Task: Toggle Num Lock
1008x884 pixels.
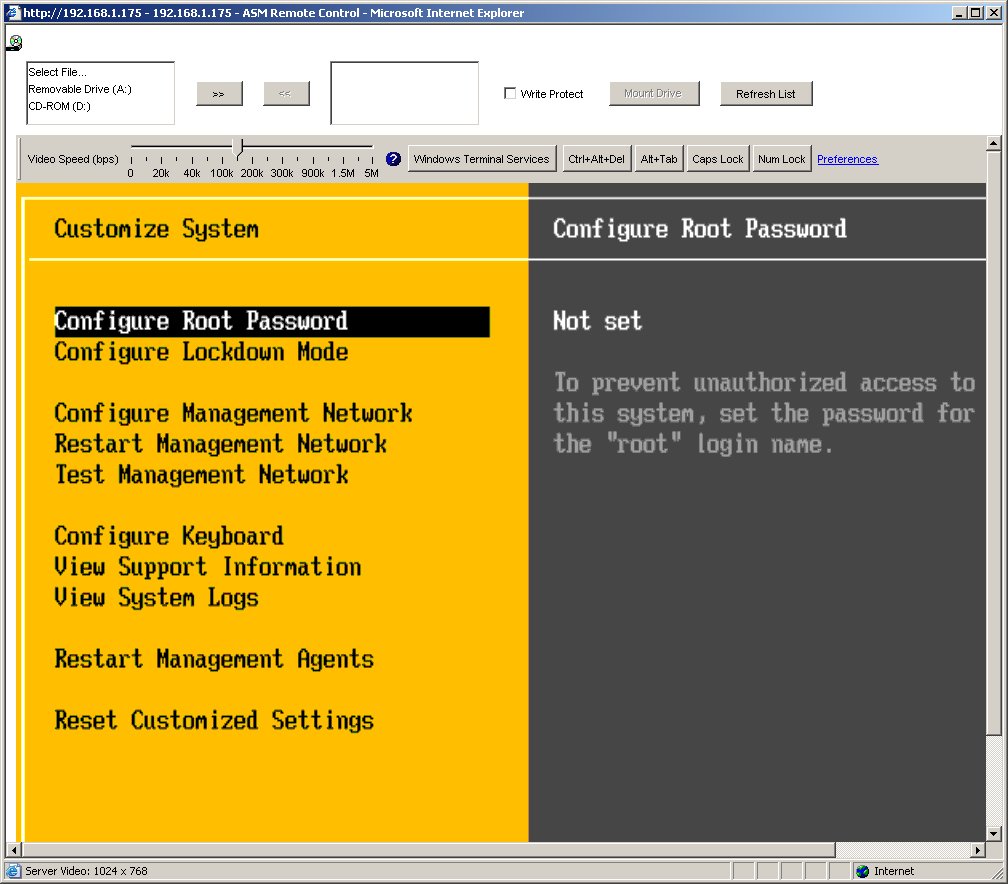Action: [x=781, y=158]
